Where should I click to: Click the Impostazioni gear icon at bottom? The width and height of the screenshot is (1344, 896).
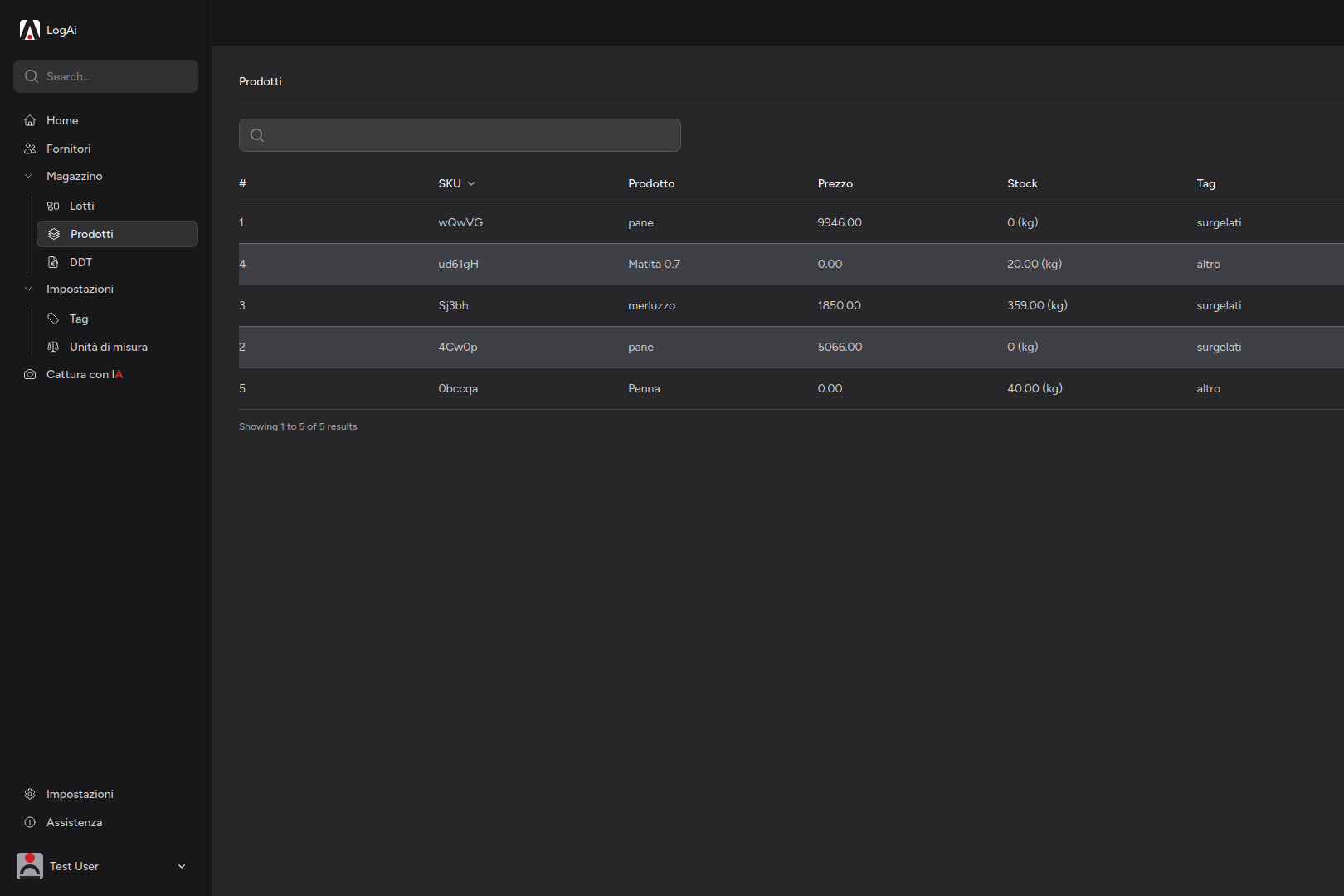click(30, 794)
